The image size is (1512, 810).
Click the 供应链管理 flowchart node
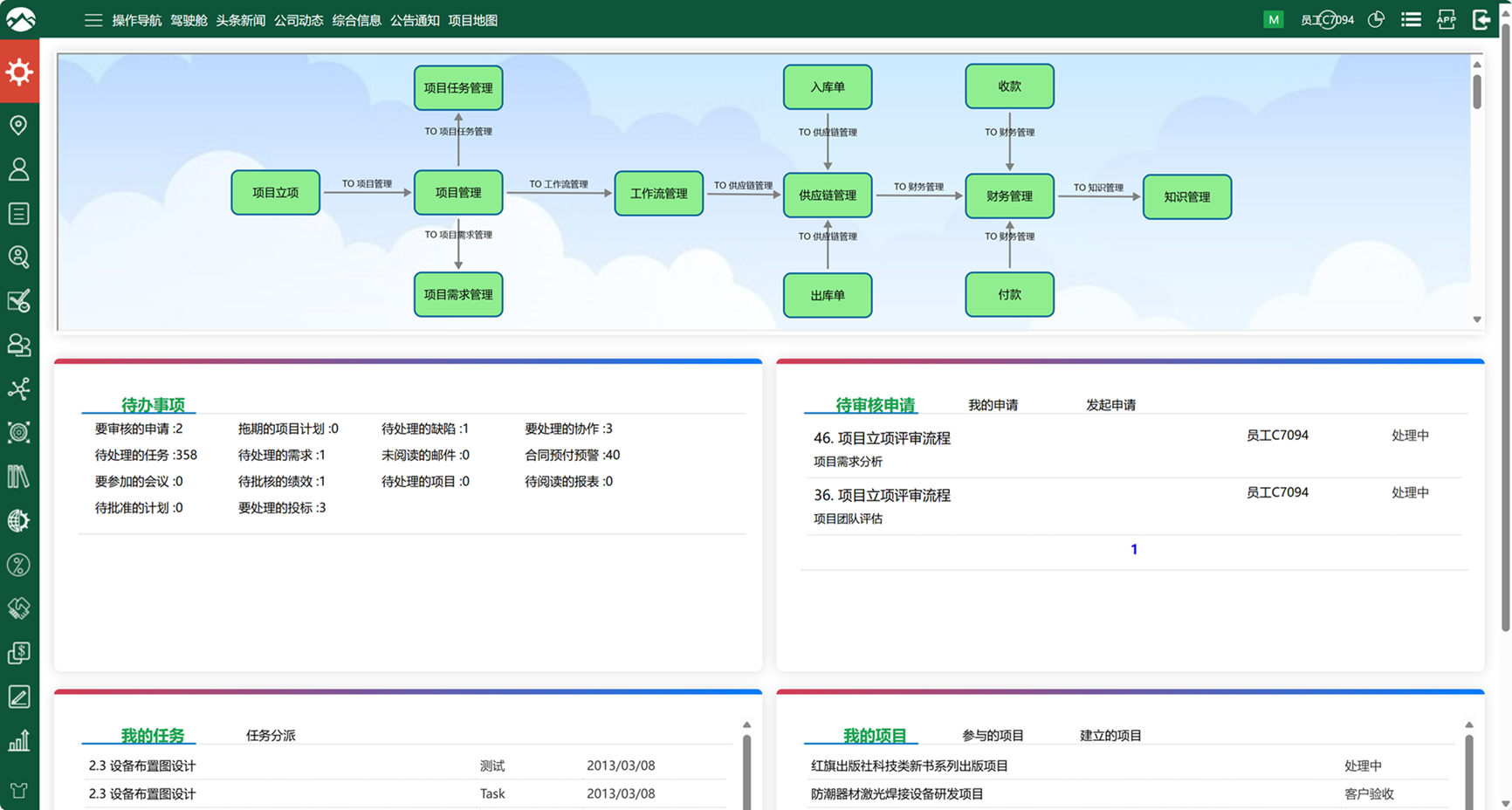click(x=828, y=196)
